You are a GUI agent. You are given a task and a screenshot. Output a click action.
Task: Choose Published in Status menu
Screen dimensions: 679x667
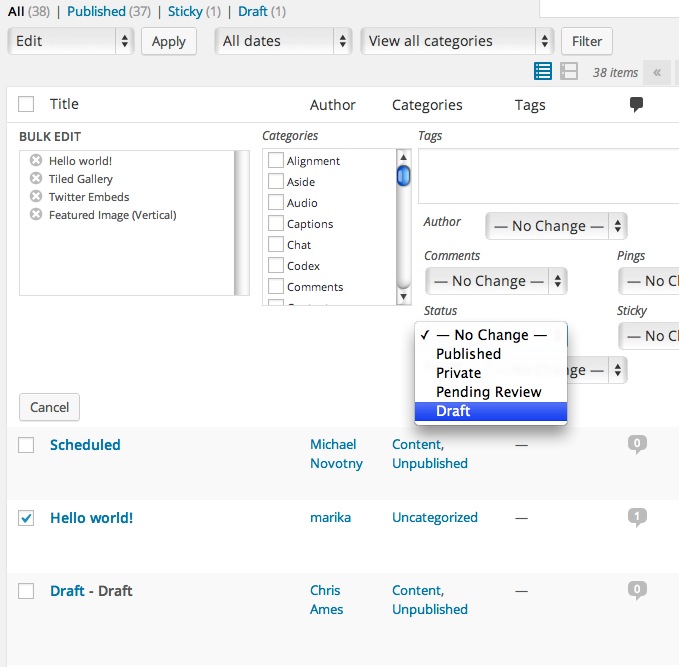tap(491, 354)
